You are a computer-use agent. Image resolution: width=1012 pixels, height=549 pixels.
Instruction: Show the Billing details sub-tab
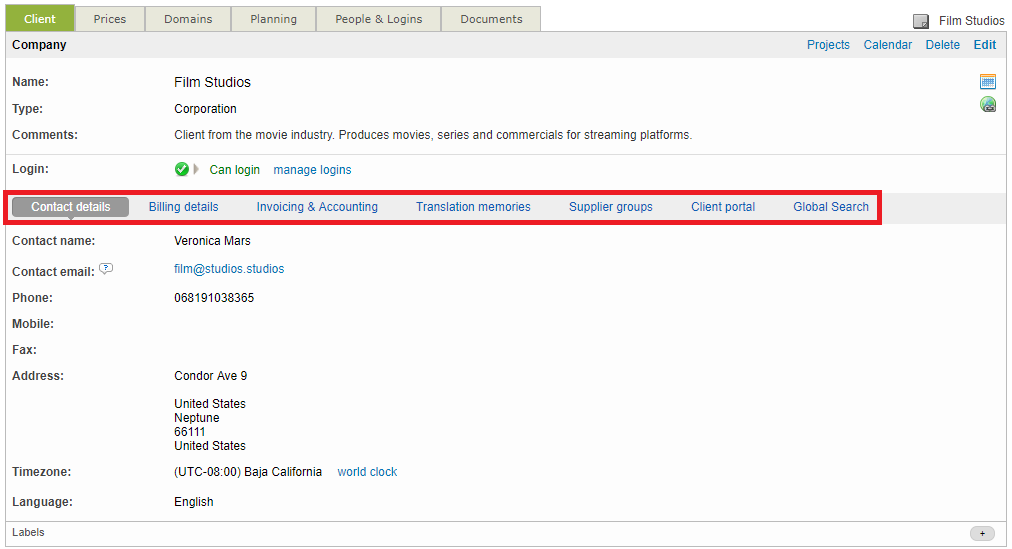click(183, 207)
